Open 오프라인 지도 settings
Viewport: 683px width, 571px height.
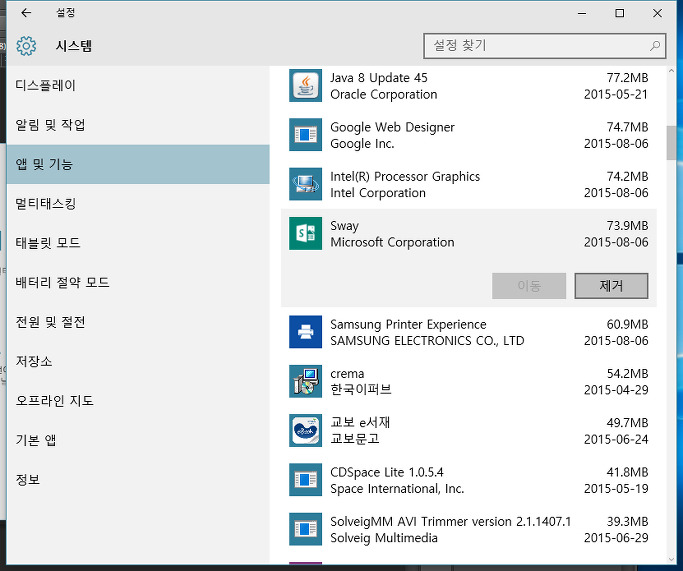pos(138,400)
